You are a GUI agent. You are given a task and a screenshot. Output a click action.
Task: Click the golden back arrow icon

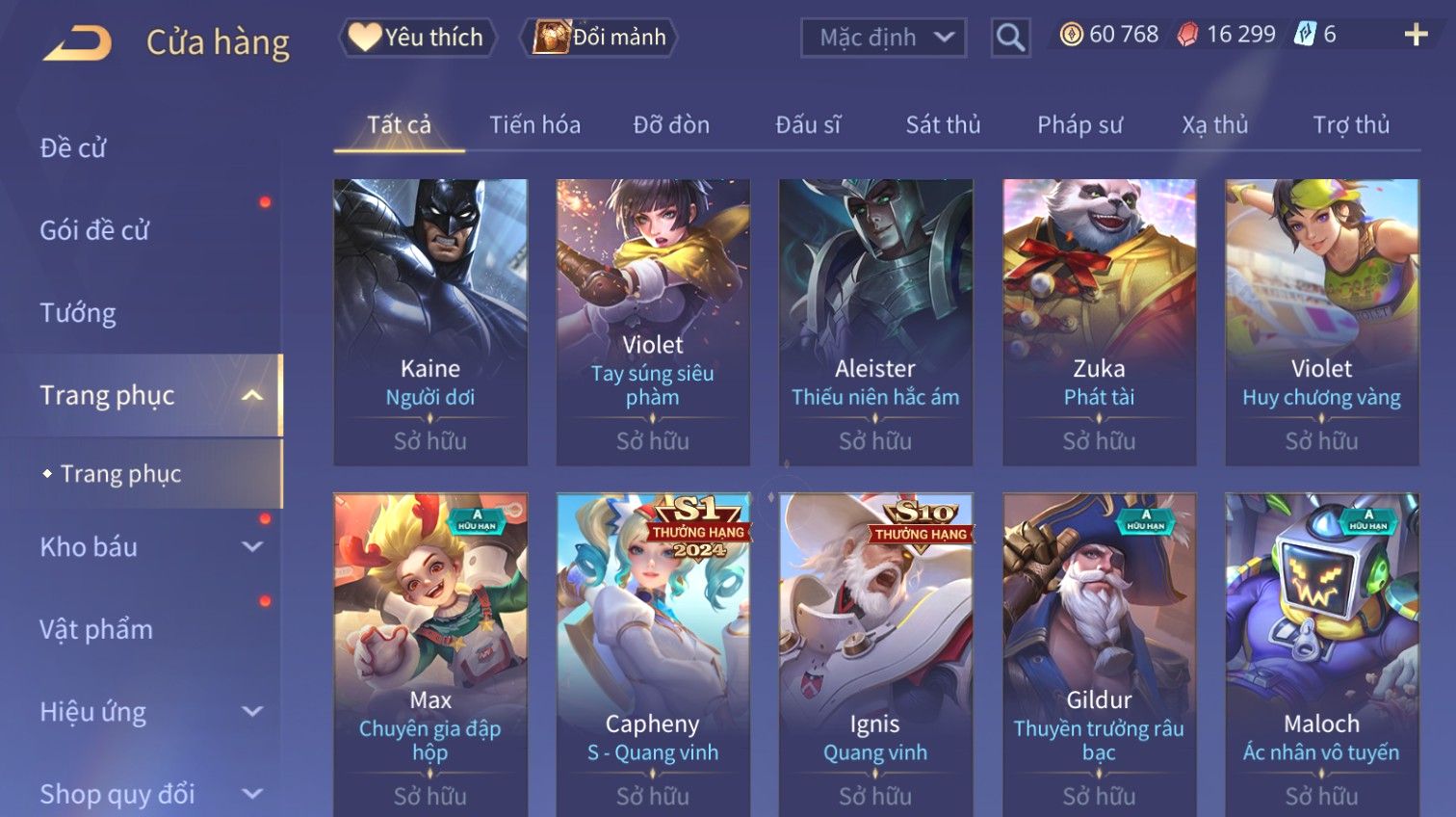click(x=77, y=42)
